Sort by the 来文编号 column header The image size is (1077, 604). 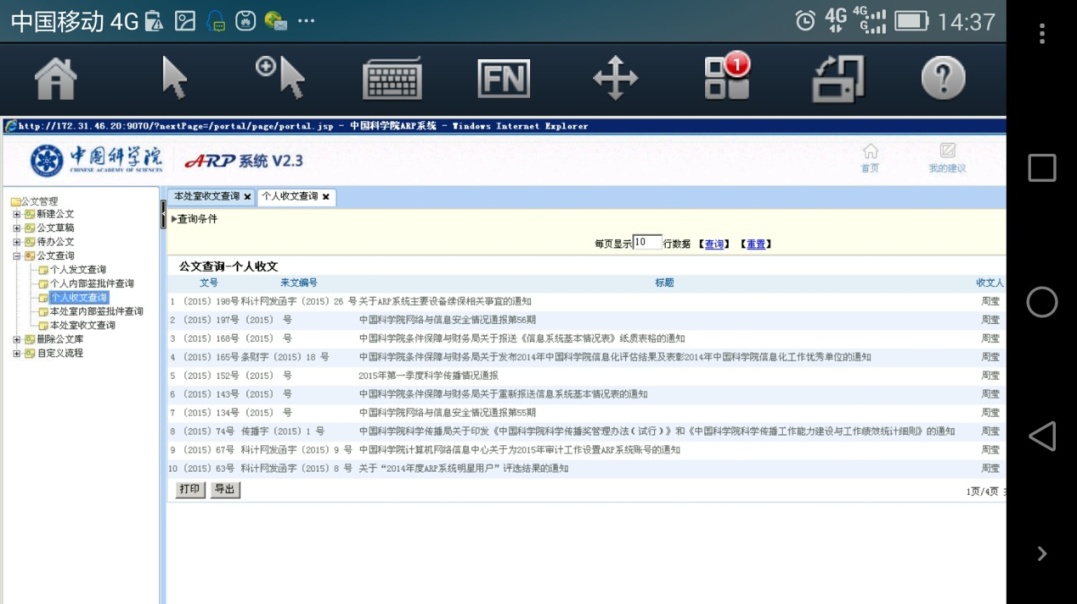pos(299,282)
